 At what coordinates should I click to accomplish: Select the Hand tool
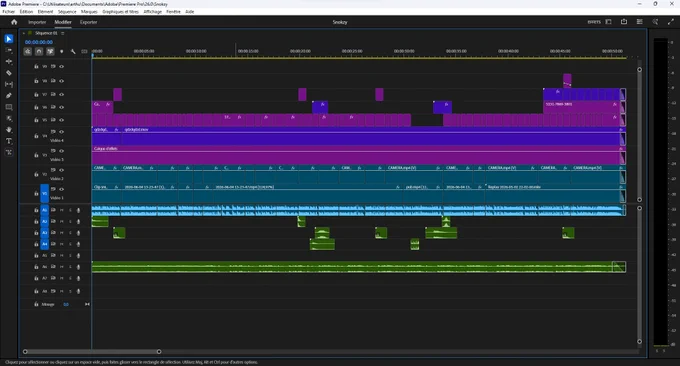[9, 130]
